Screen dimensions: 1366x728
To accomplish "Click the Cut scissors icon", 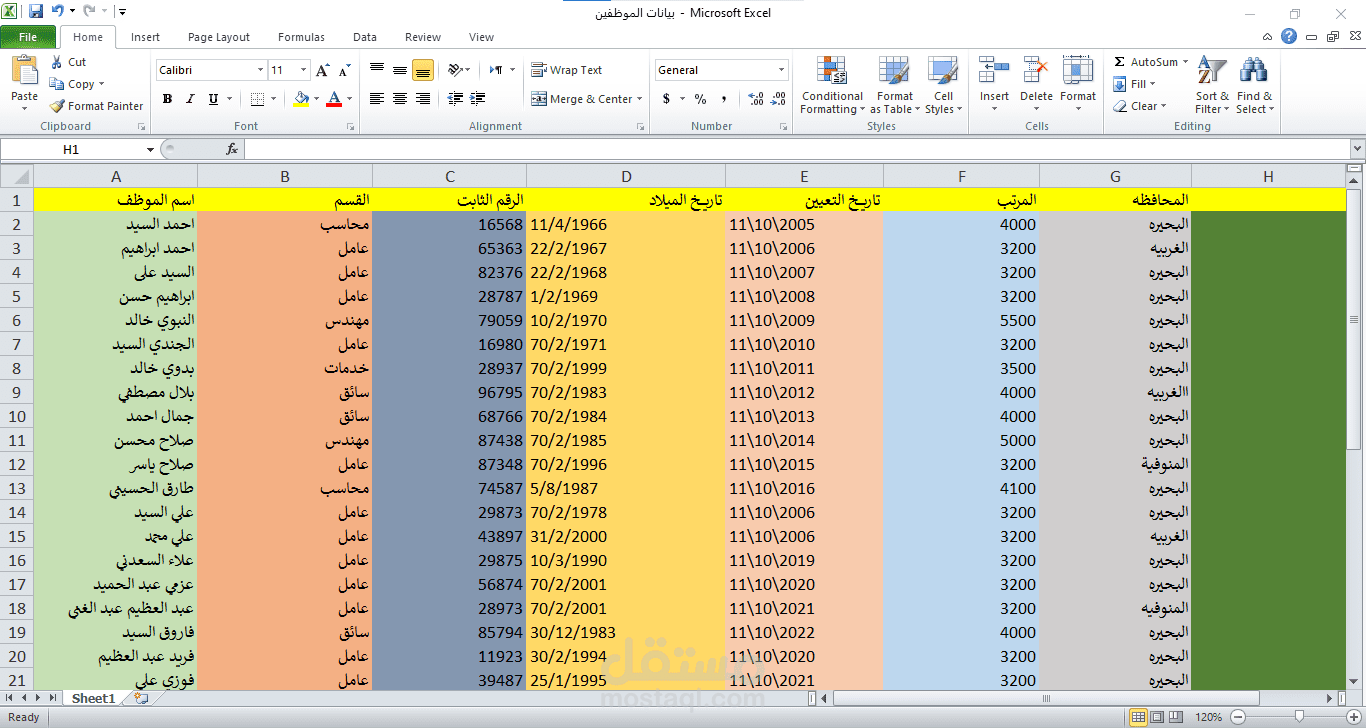I will (x=57, y=62).
